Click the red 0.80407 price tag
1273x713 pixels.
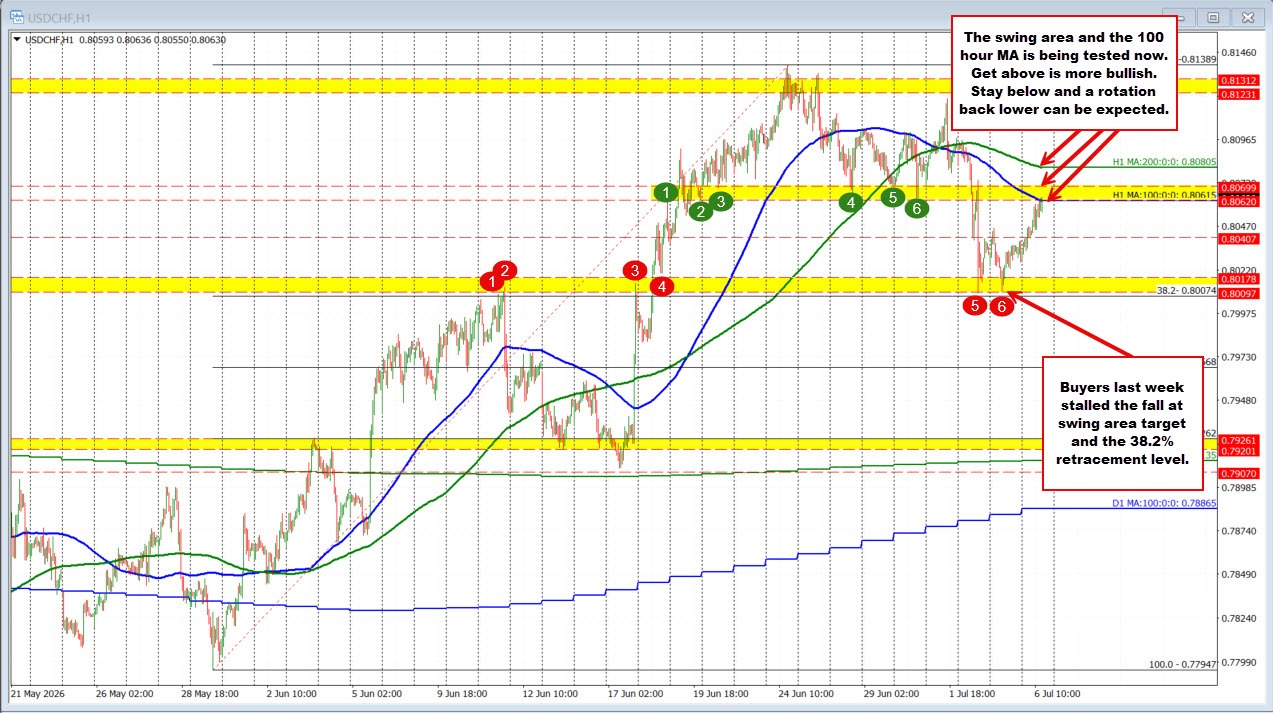coord(1238,238)
